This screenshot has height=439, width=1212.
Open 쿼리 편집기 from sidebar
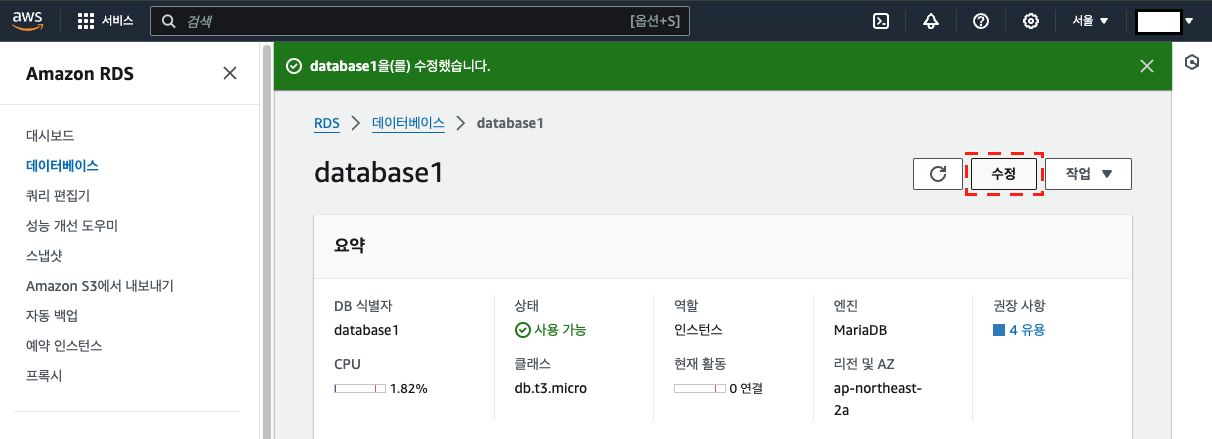click(58, 195)
